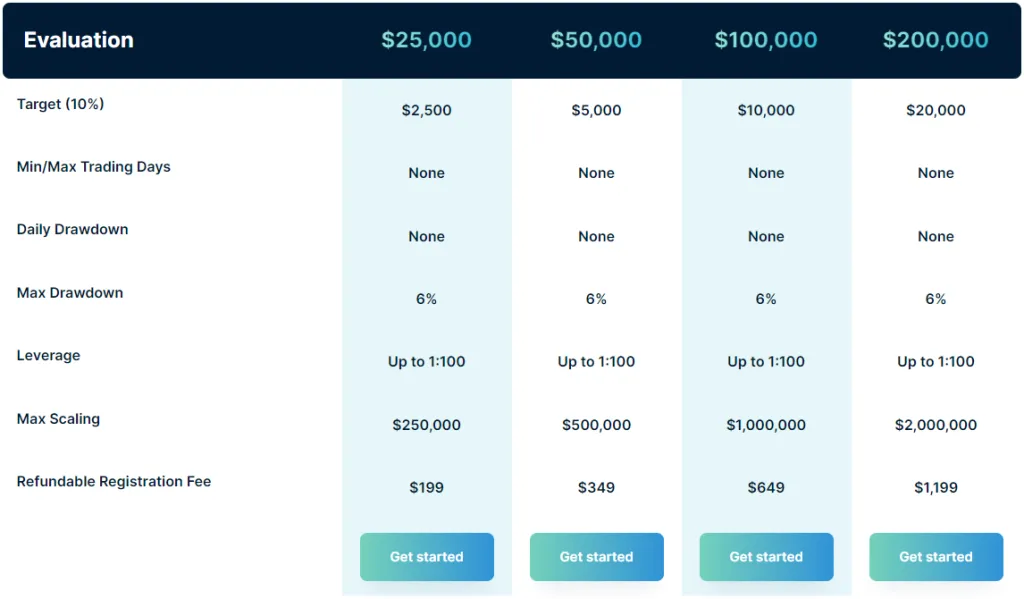Click the $100,000 Get started button
1024x599 pixels.
coord(766,557)
